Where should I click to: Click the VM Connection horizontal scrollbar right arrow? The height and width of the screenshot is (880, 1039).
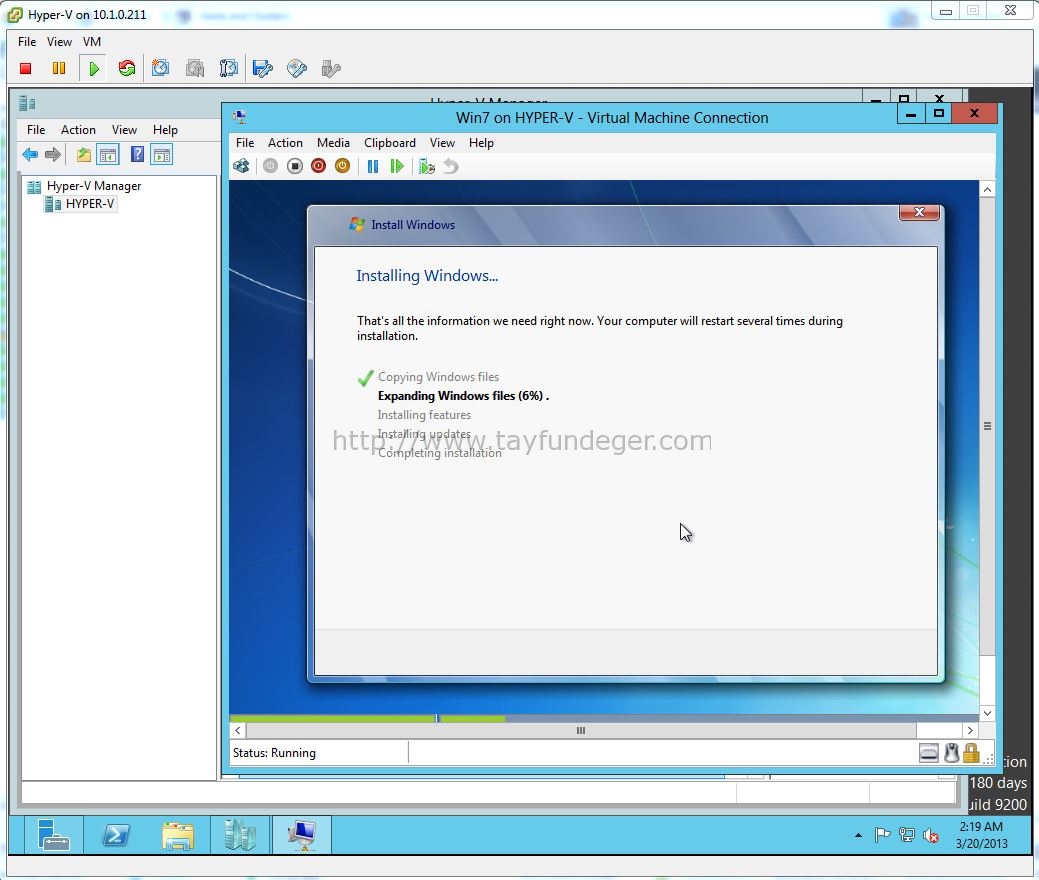970,730
